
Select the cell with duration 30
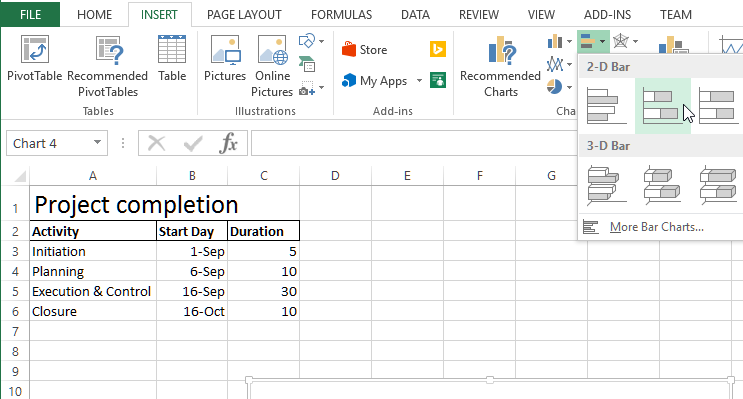[263, 291]
